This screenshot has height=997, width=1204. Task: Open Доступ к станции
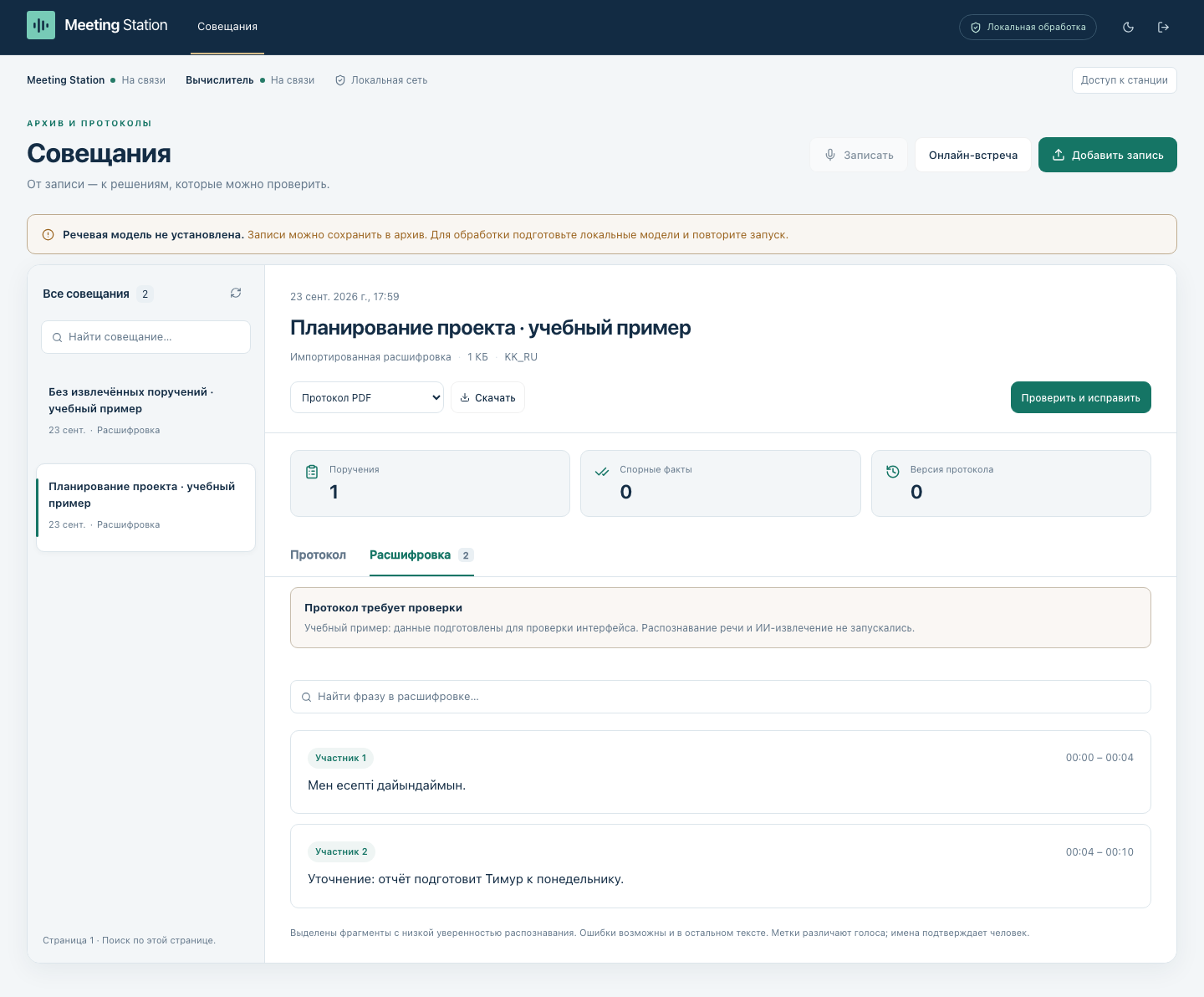(x=1124, y=80)
